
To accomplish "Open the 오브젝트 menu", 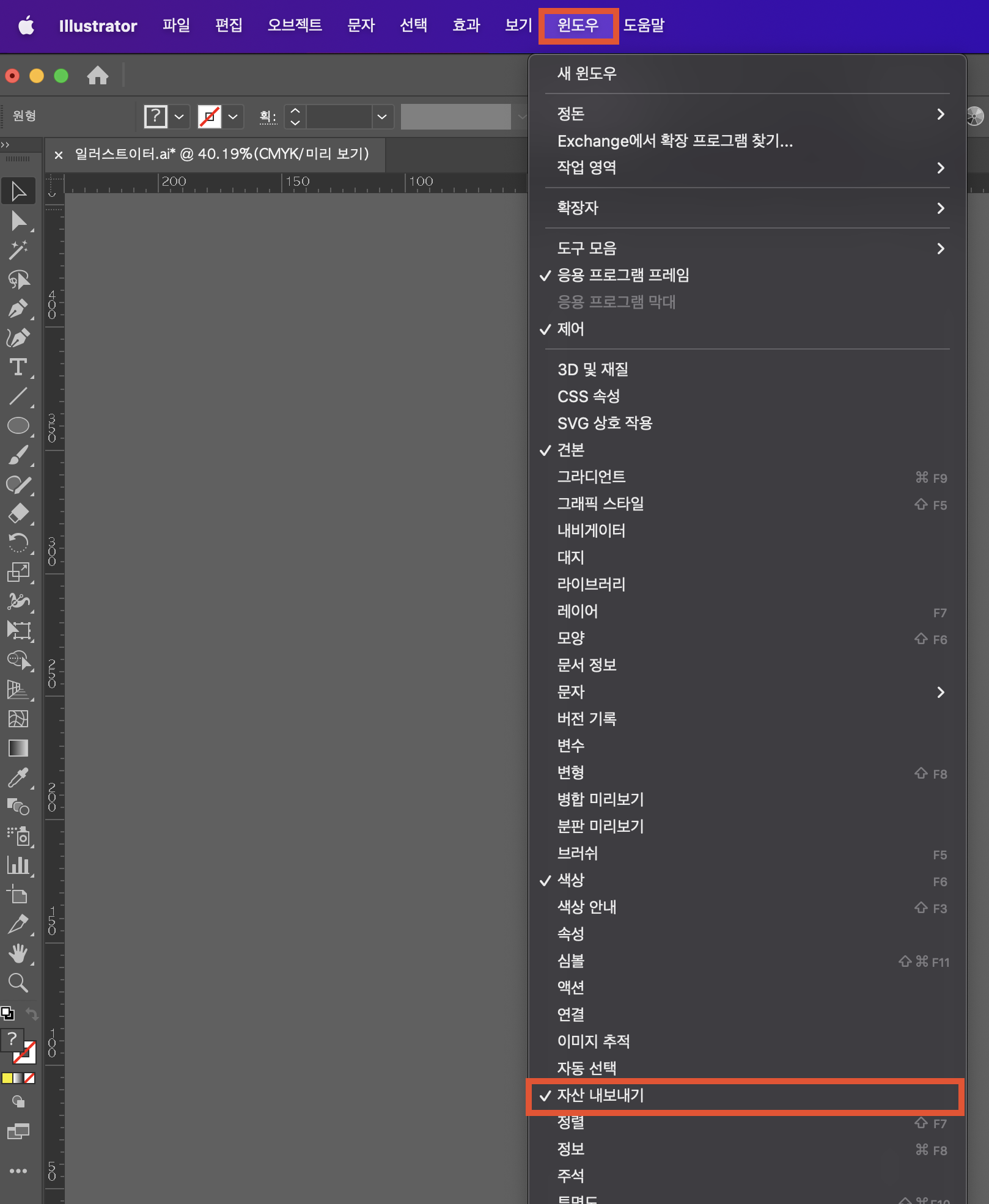I will click(x=295, y=26).
